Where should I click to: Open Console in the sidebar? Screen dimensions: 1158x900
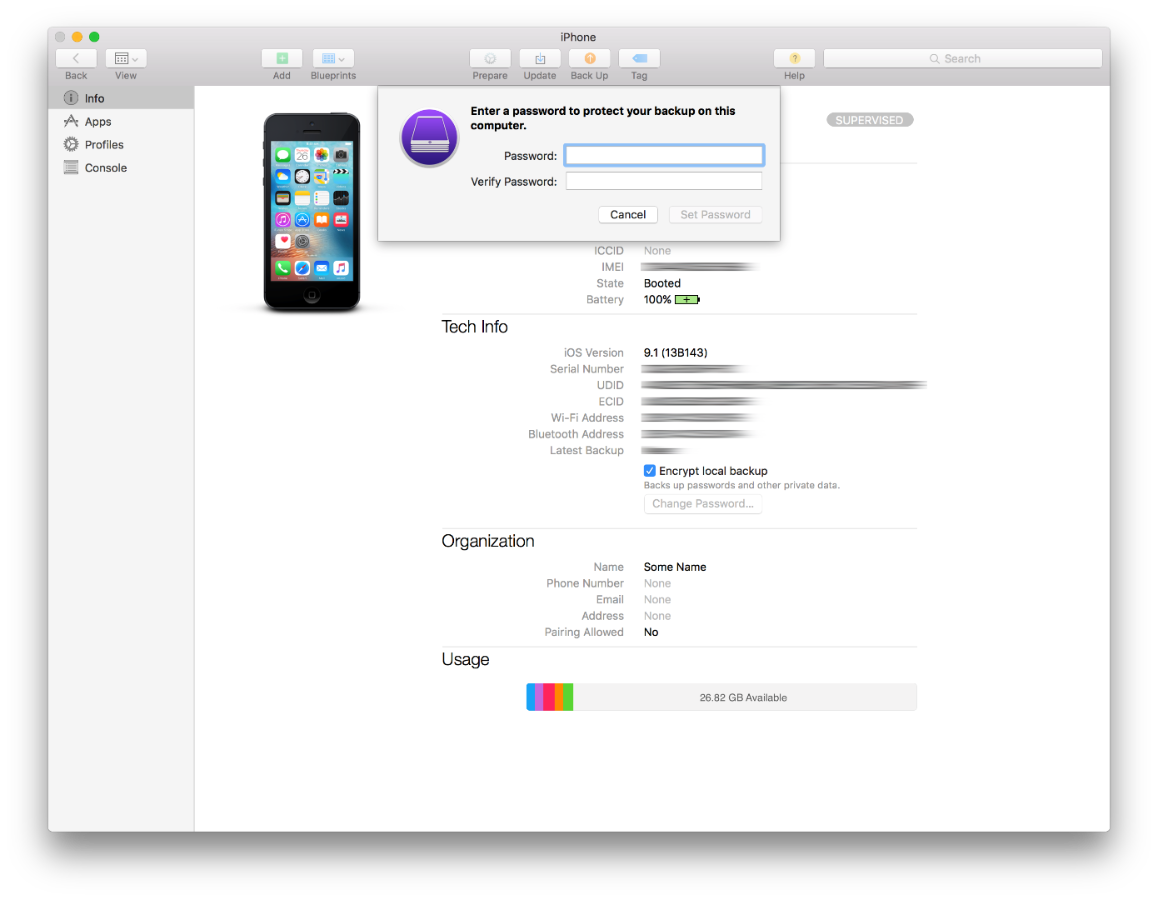click(105, 168)
